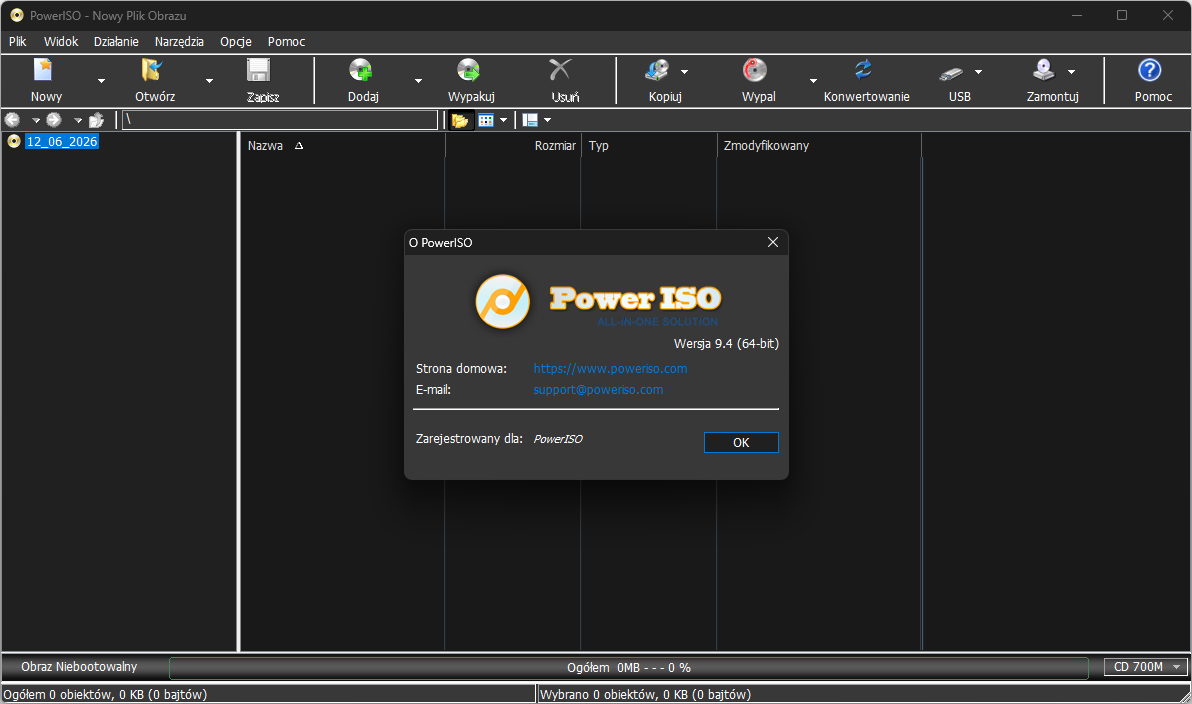Toggle the folder tree view icon
Image resolution: width=1192 pixels, height=704 pixels.
point(460,120)
